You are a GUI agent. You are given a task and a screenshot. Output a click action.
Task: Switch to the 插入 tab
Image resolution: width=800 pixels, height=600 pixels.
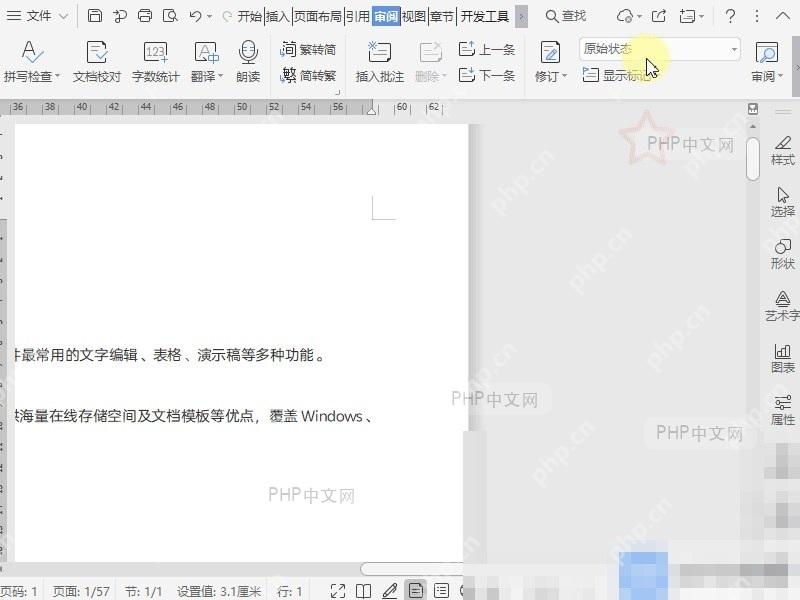(x=278, y=16)
